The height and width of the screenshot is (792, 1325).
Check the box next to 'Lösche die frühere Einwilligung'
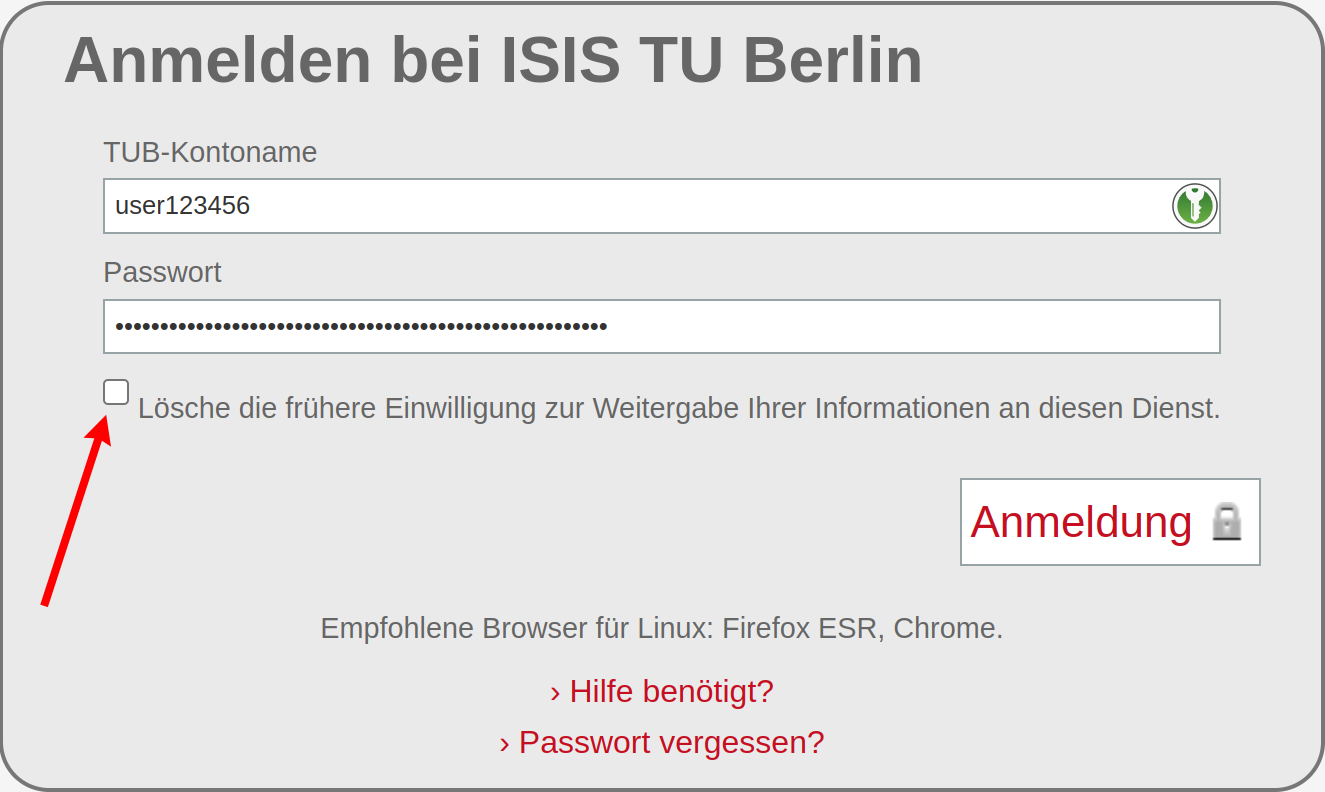[x=116, y=392]
